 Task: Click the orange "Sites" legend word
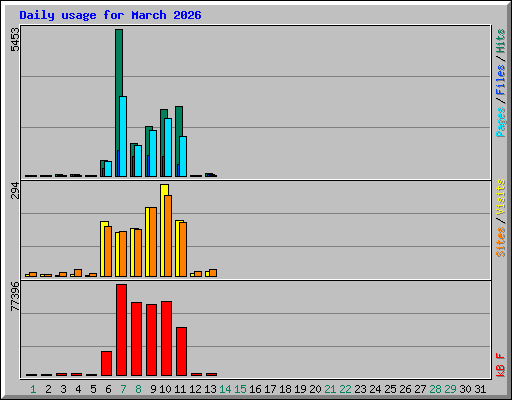click(501, 242)
